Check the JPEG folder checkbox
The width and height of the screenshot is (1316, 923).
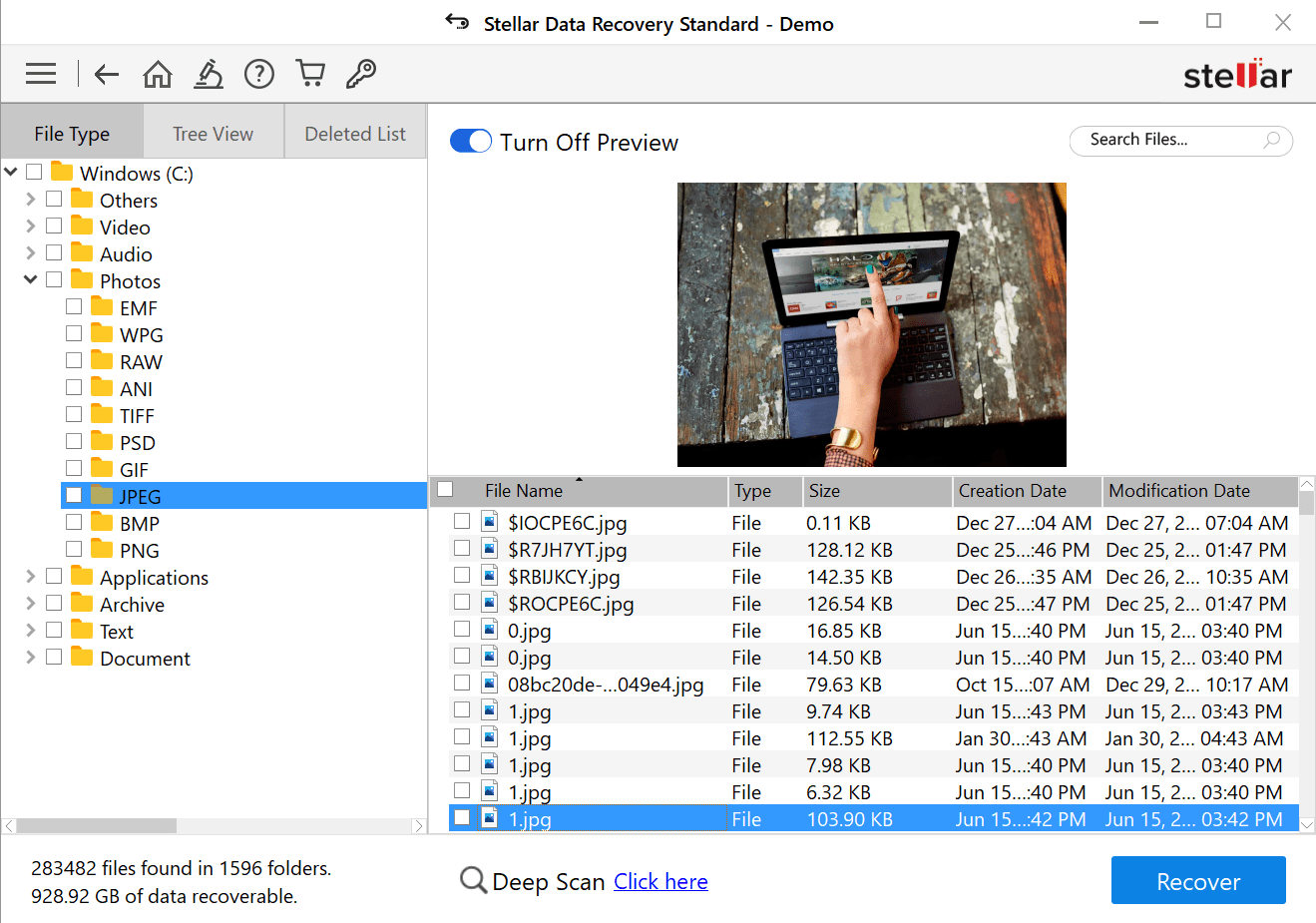[x=74, y=495]
